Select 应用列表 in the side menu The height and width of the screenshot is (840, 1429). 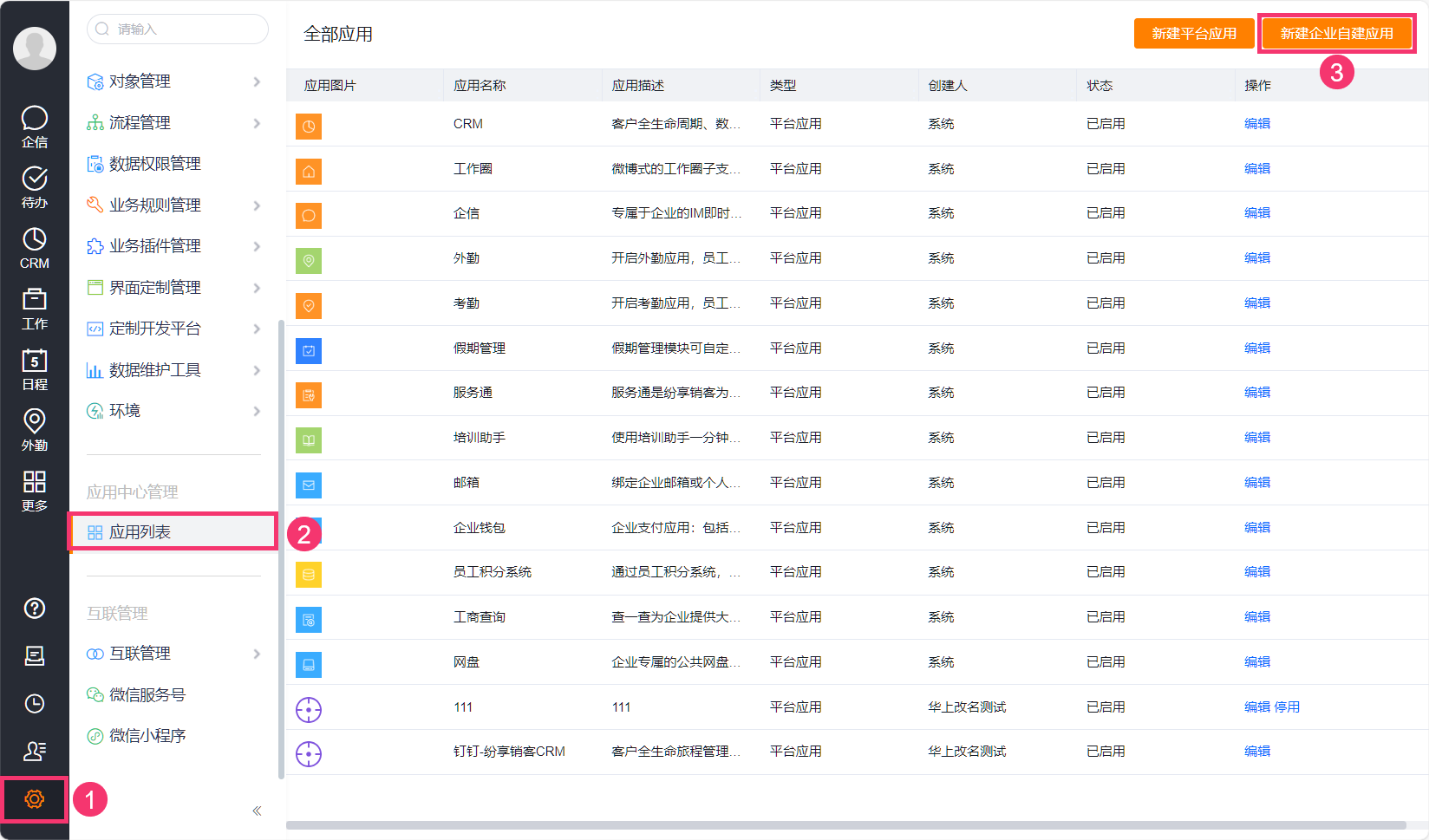[x=140, y=532]
